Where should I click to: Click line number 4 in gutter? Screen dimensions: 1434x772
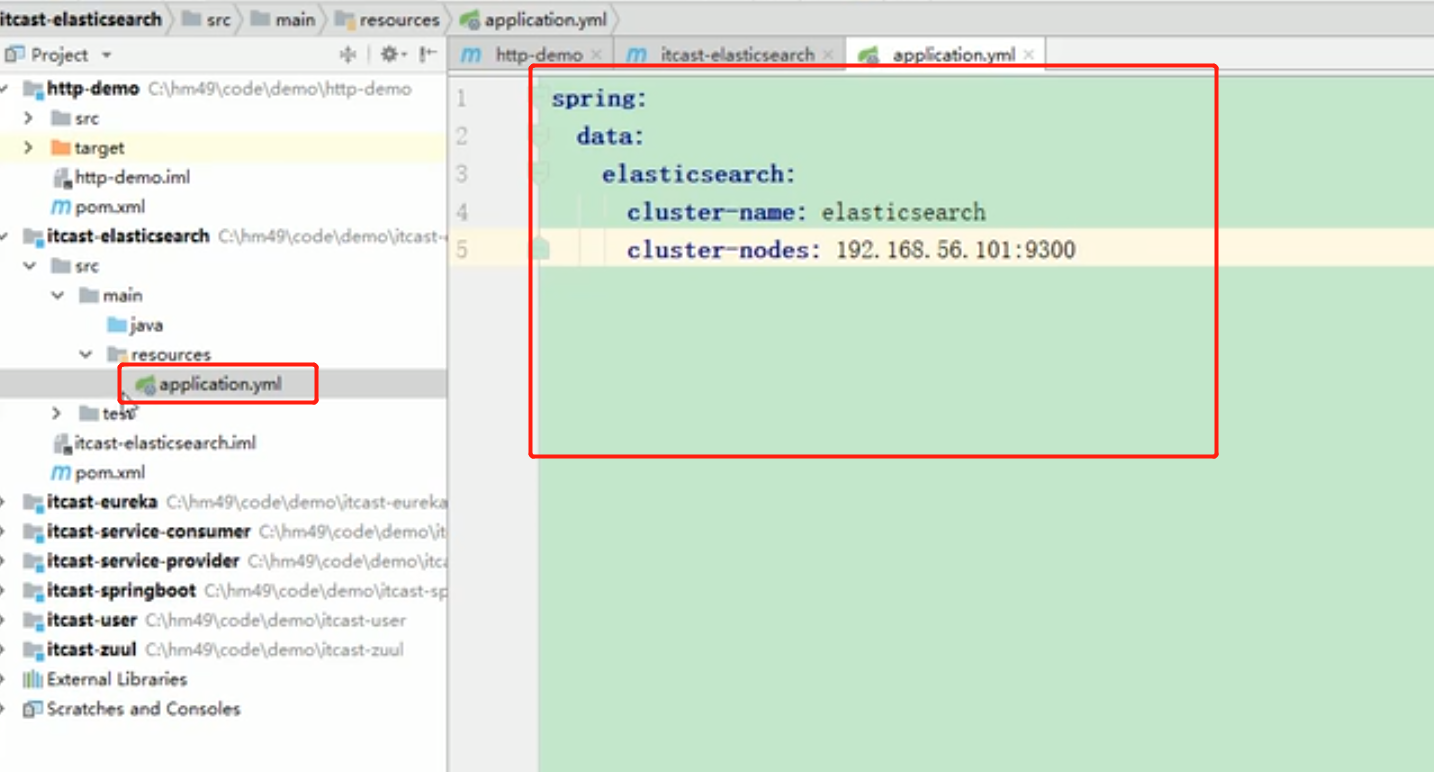pyautogui.click(x=461, y=212)
